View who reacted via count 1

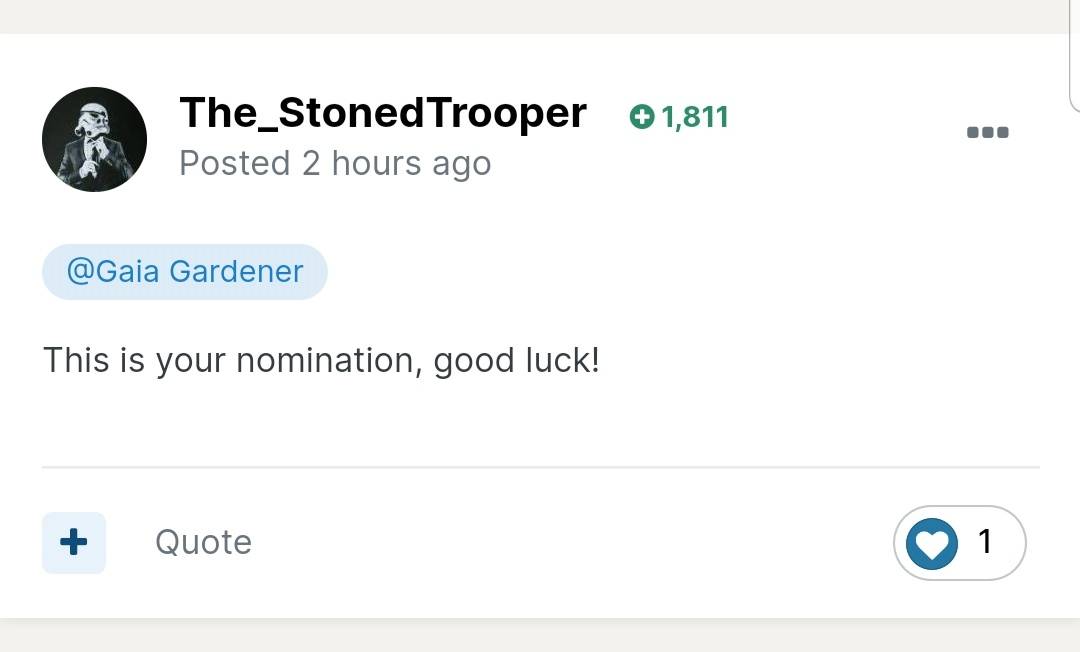(x=986, y=541)
